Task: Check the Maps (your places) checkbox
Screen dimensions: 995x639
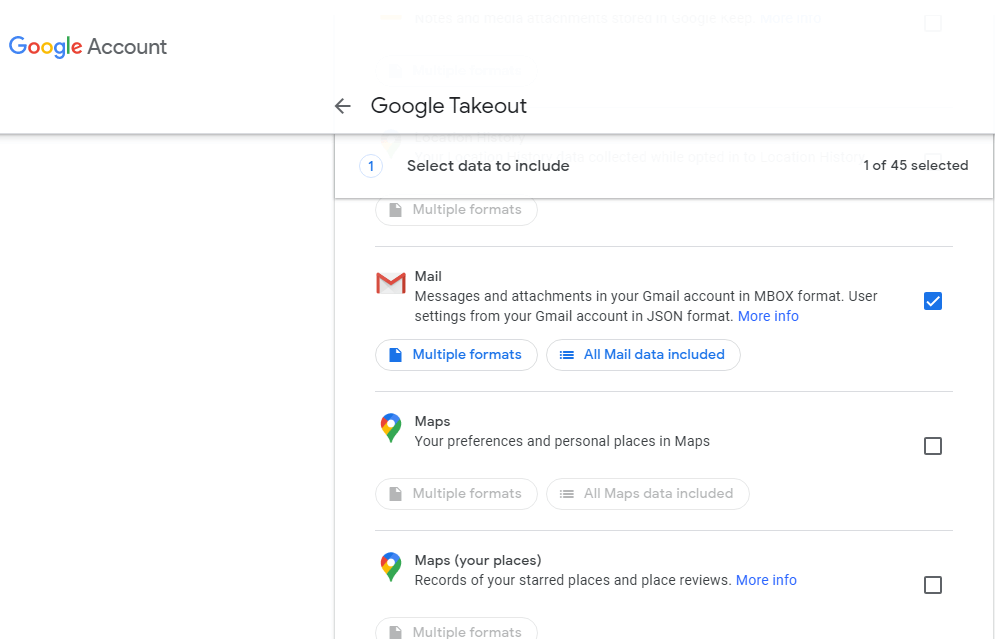Action: (932, 584)
